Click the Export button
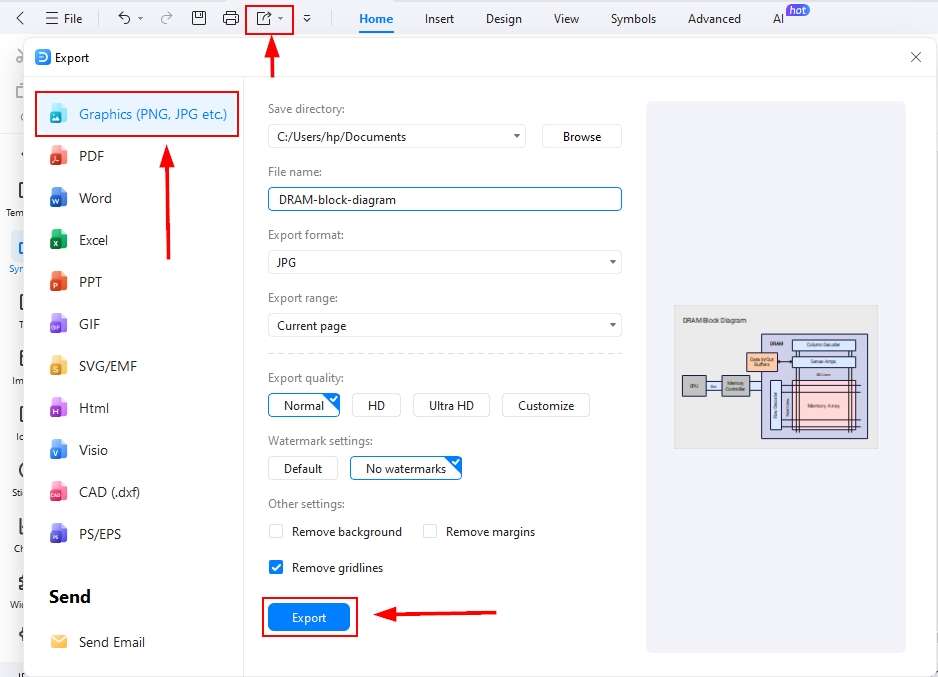938x677 pixels. [309, 617]
